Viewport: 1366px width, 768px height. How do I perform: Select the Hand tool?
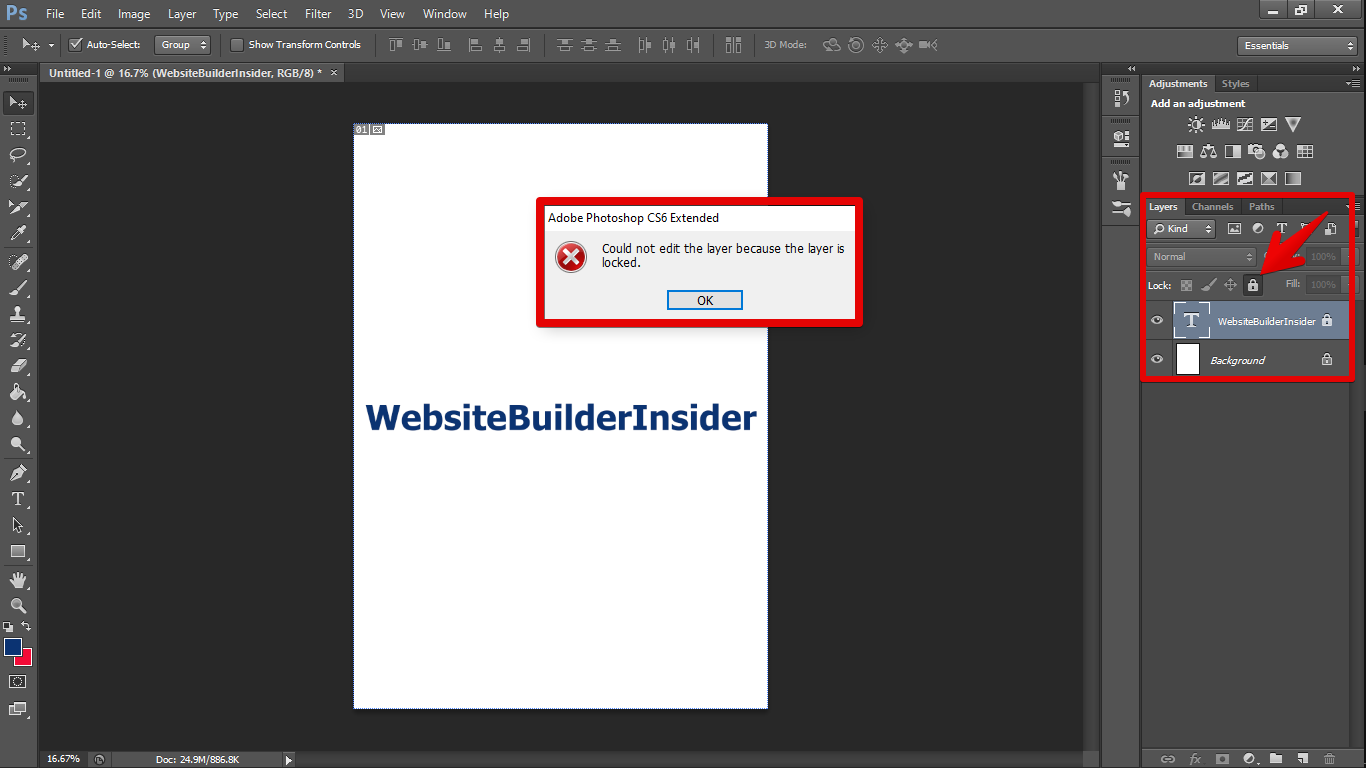(x=18, y=580)
